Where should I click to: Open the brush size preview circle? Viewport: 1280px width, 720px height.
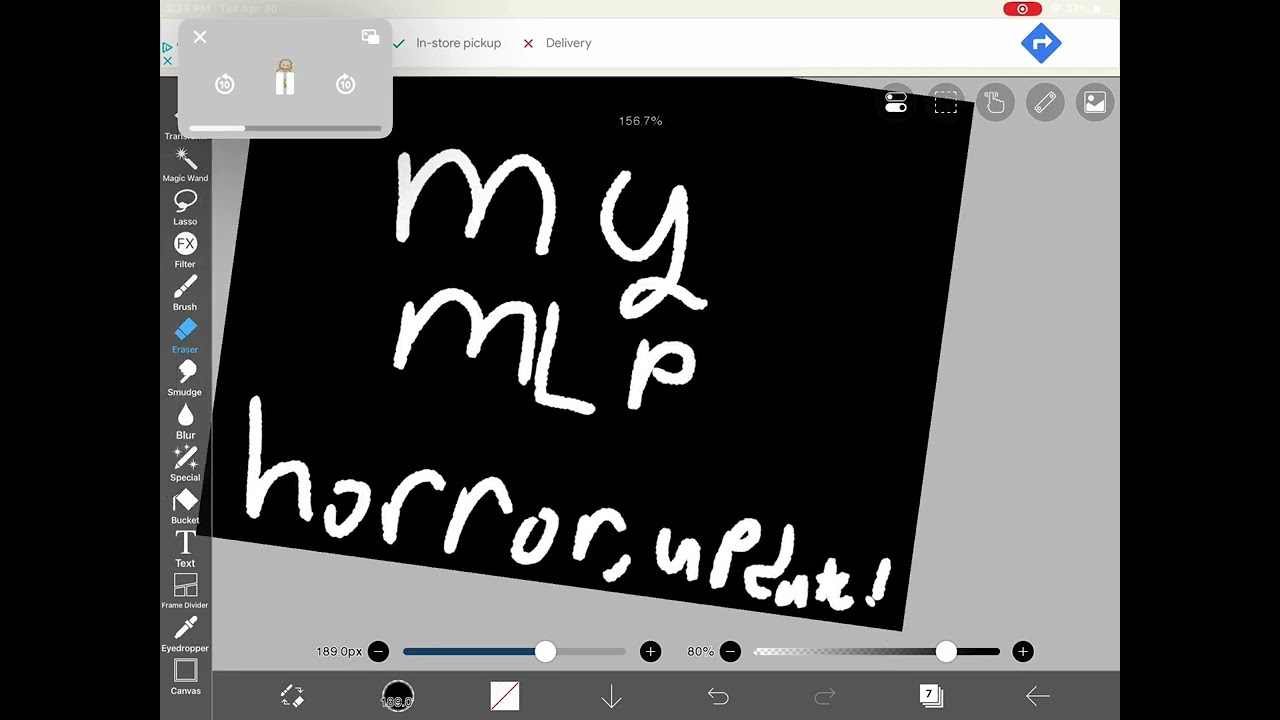tap(397, 696)
